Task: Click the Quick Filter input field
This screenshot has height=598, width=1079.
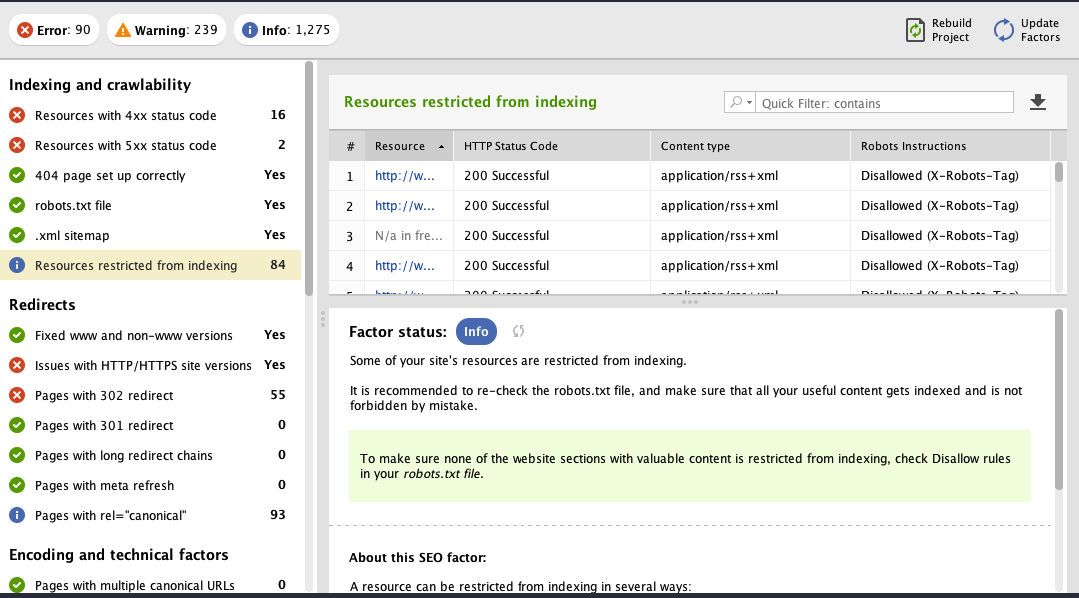Action: pos(885,103)
